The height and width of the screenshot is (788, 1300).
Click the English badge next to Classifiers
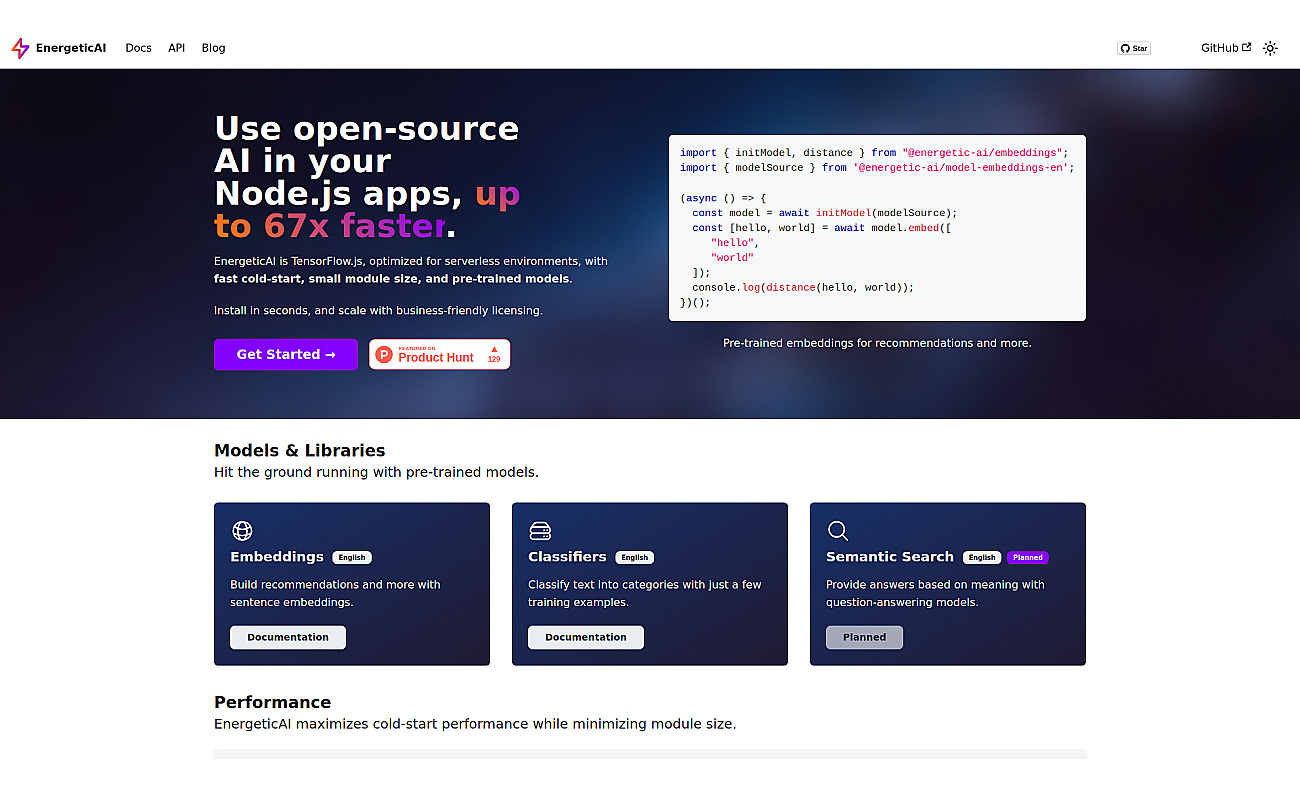point(634,557)
